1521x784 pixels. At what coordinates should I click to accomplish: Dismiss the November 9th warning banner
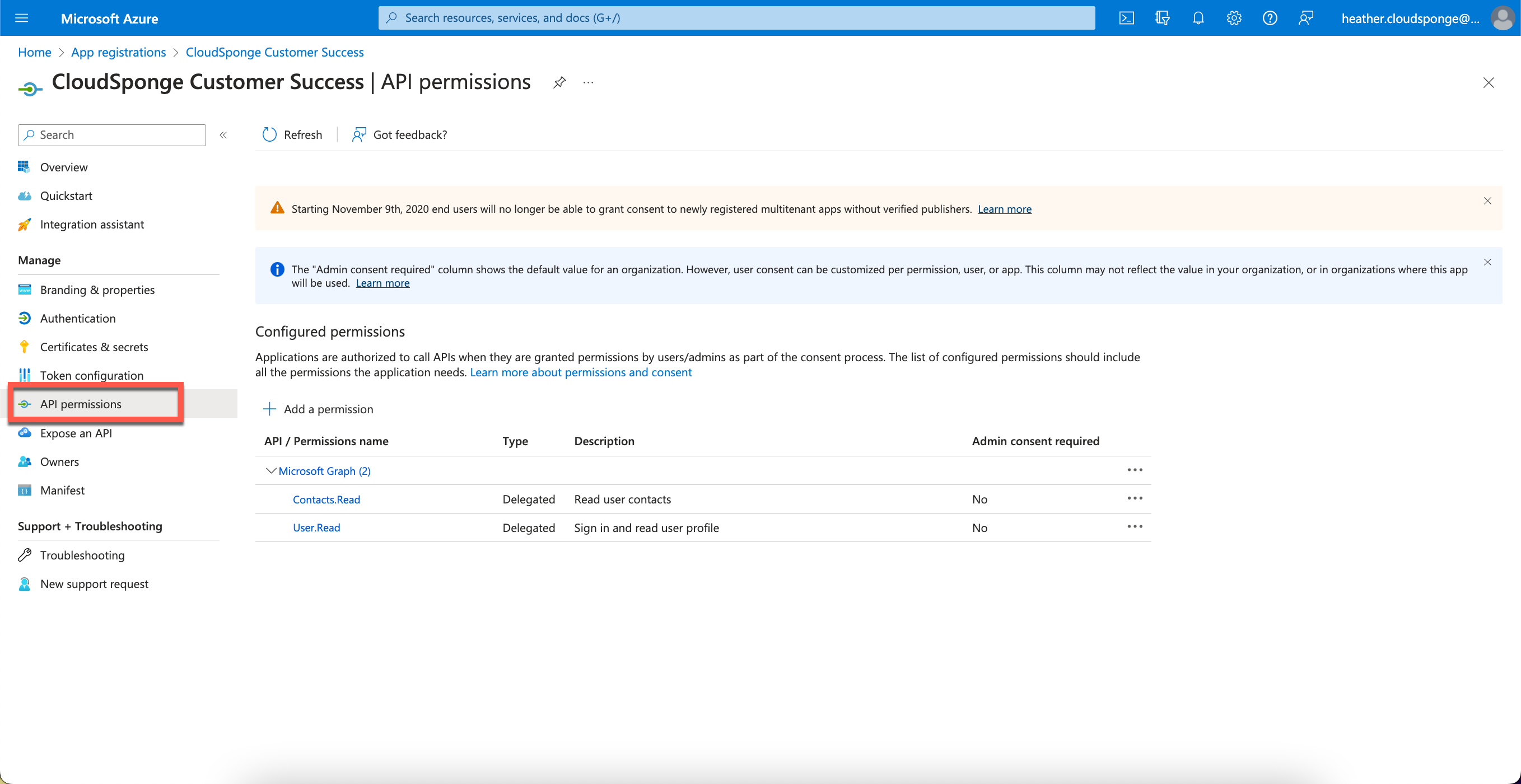1487,201
